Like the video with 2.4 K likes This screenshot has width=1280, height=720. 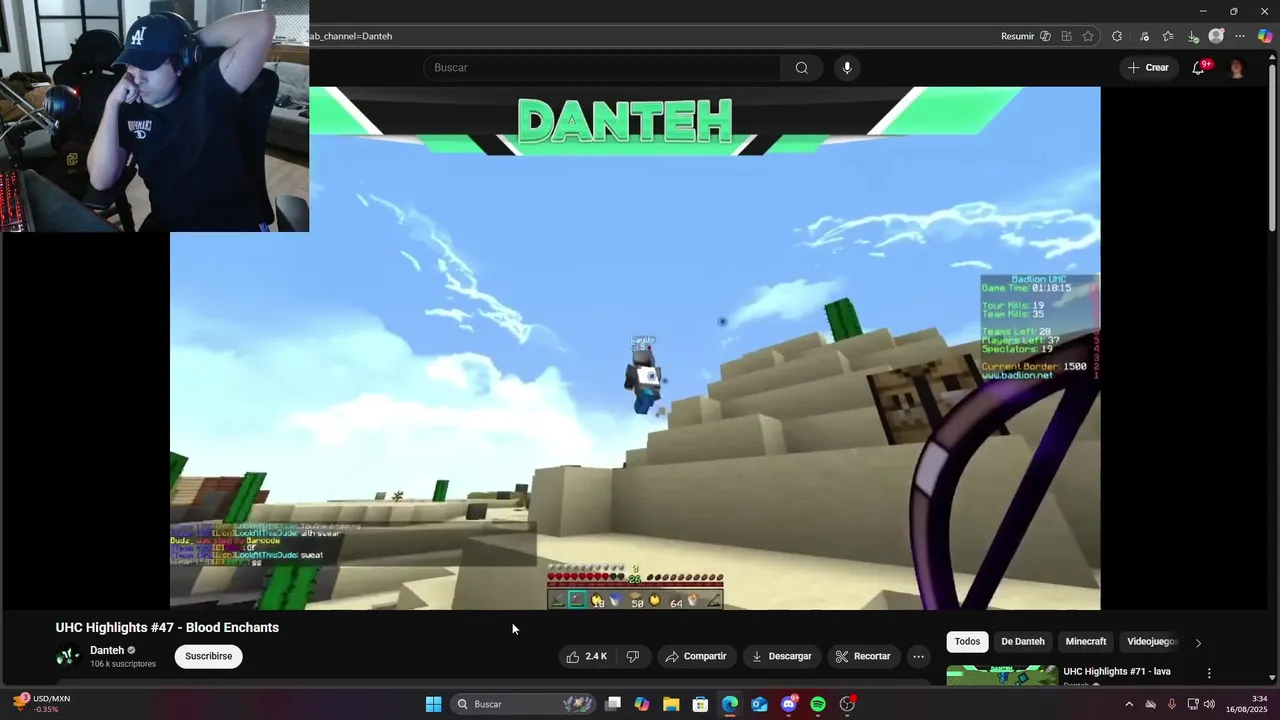point(588,657)
